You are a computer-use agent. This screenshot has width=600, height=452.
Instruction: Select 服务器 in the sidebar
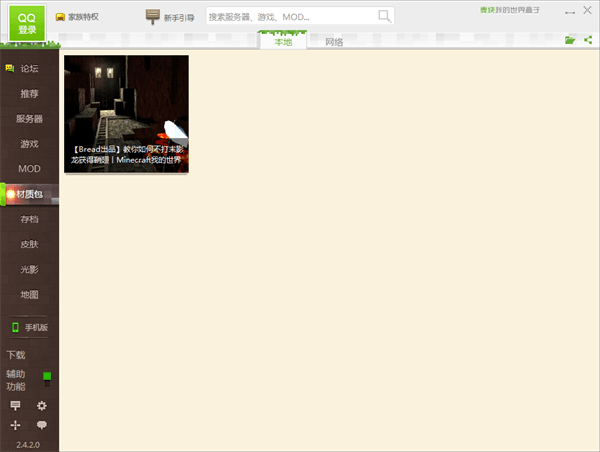click(29, 118)
